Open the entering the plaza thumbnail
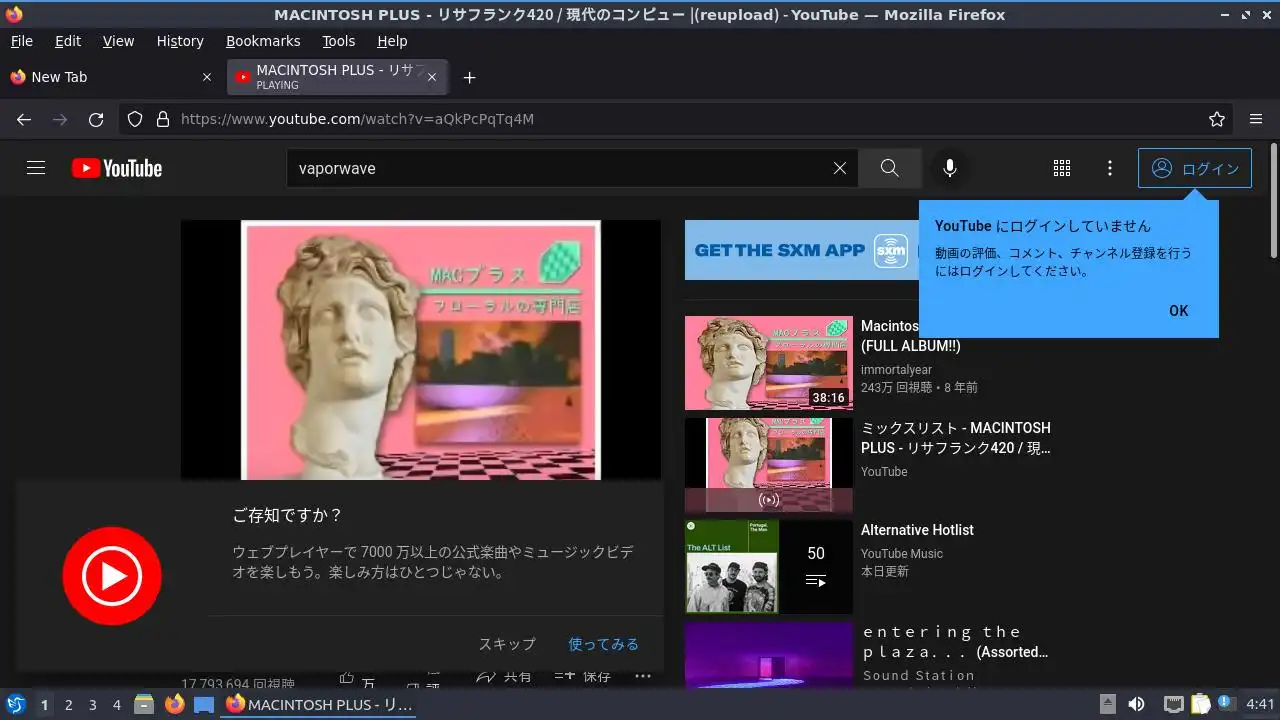This screenshot has width=1280, height=720. coord(769,655)
